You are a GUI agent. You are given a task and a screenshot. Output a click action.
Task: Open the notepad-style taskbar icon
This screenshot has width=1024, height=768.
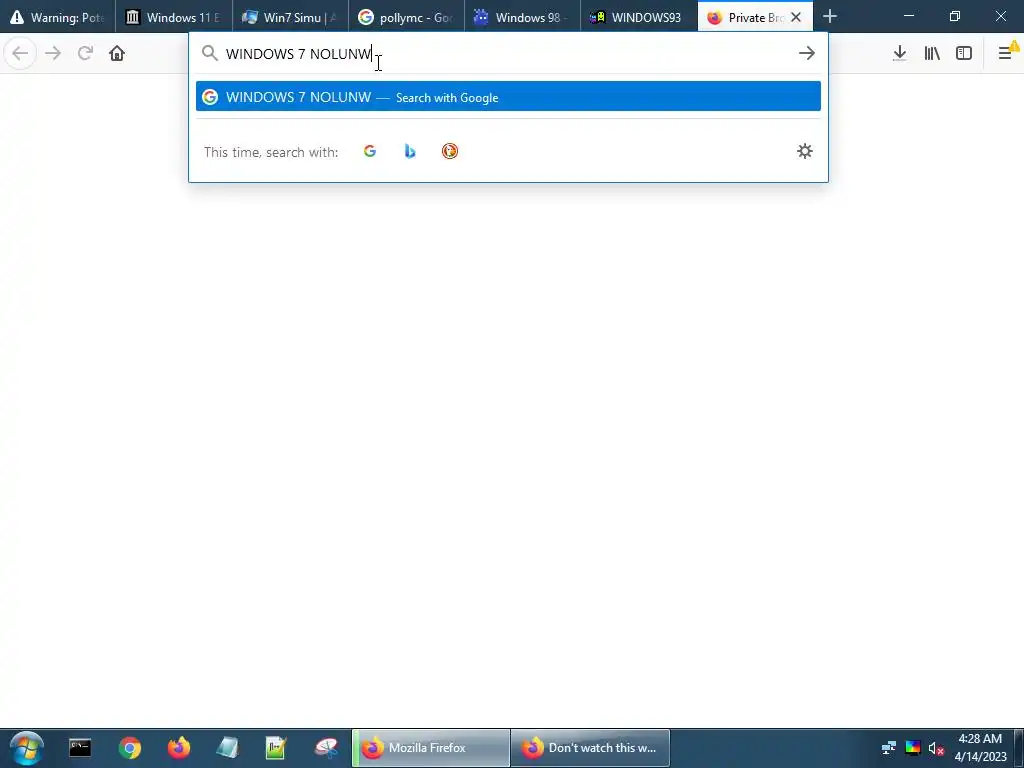[227, 748]
